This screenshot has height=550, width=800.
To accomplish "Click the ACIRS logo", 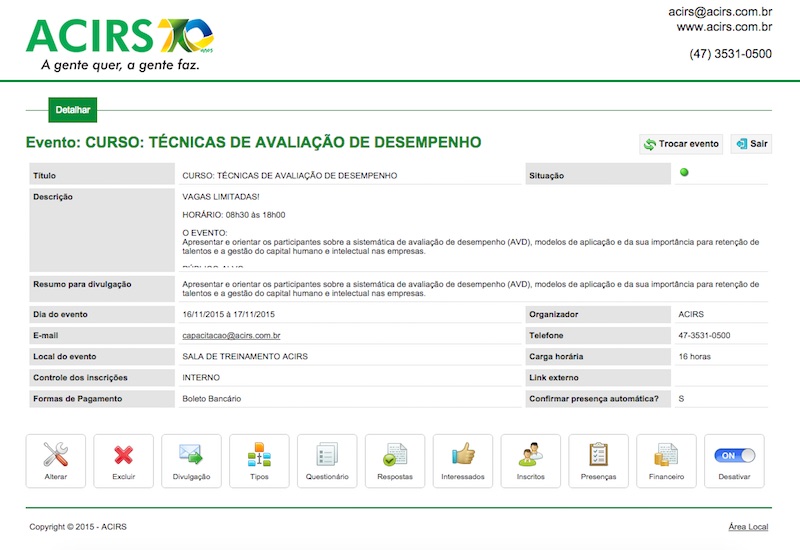I will point(119,40).
